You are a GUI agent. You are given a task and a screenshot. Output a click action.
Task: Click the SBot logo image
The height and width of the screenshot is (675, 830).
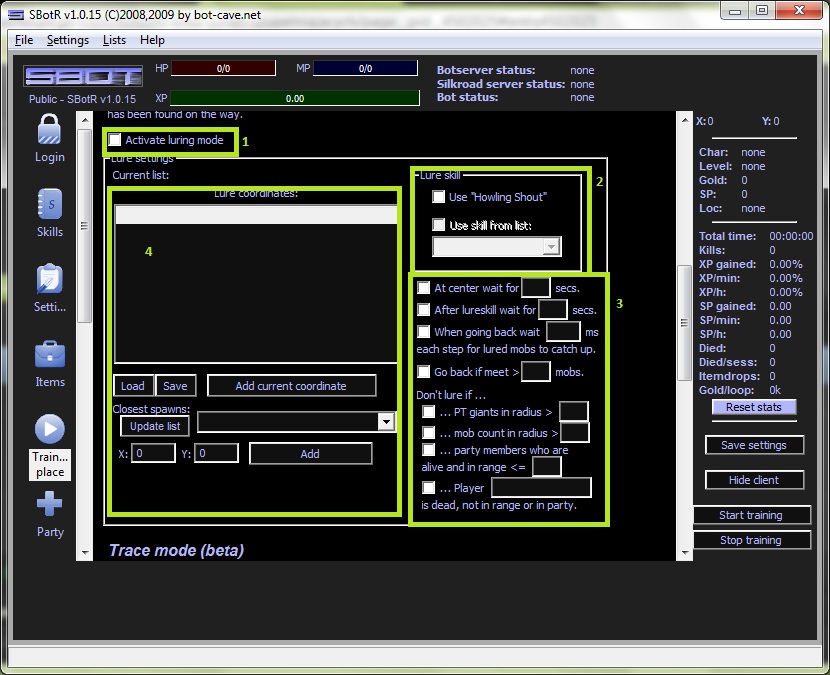pos(83,77)
